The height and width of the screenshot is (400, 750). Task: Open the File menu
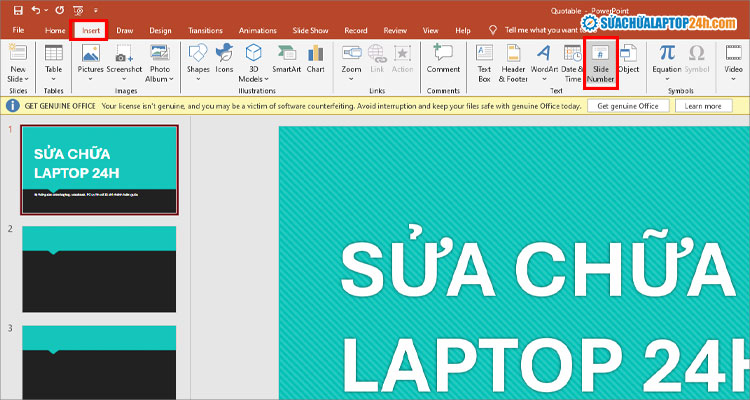pos(18,30)
